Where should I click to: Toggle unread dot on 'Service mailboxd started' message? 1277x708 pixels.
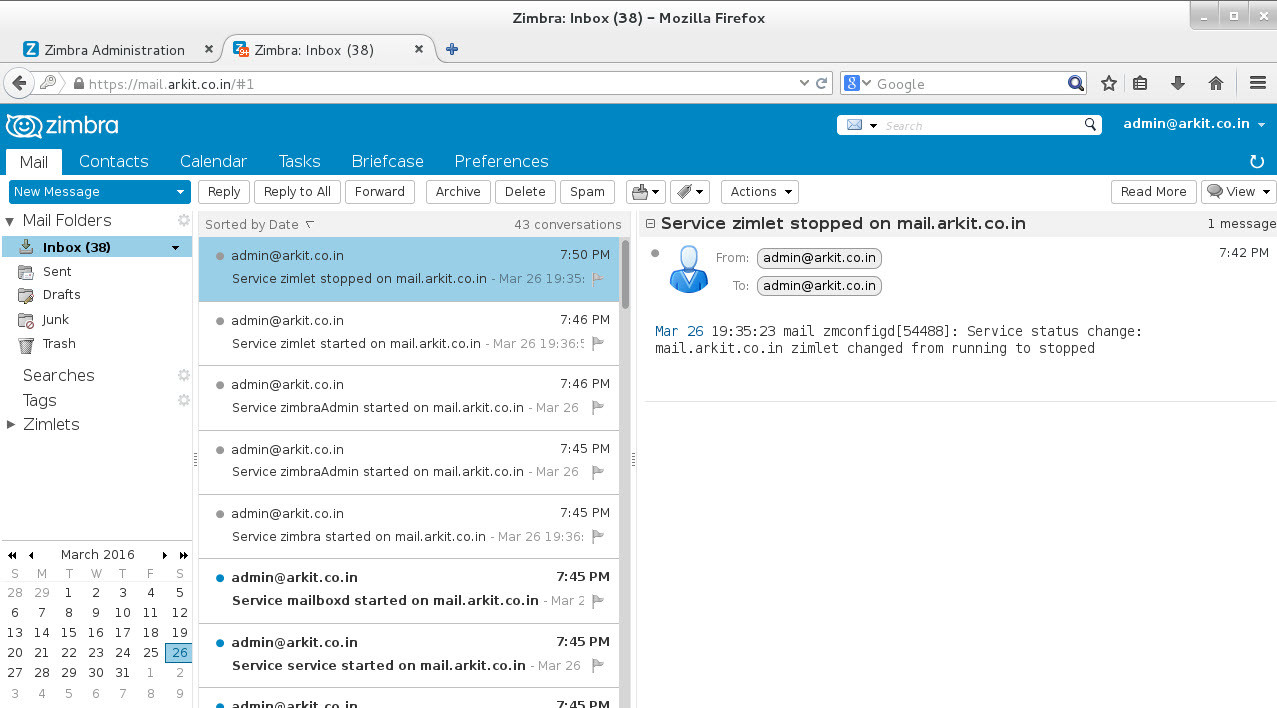[219, 577]
